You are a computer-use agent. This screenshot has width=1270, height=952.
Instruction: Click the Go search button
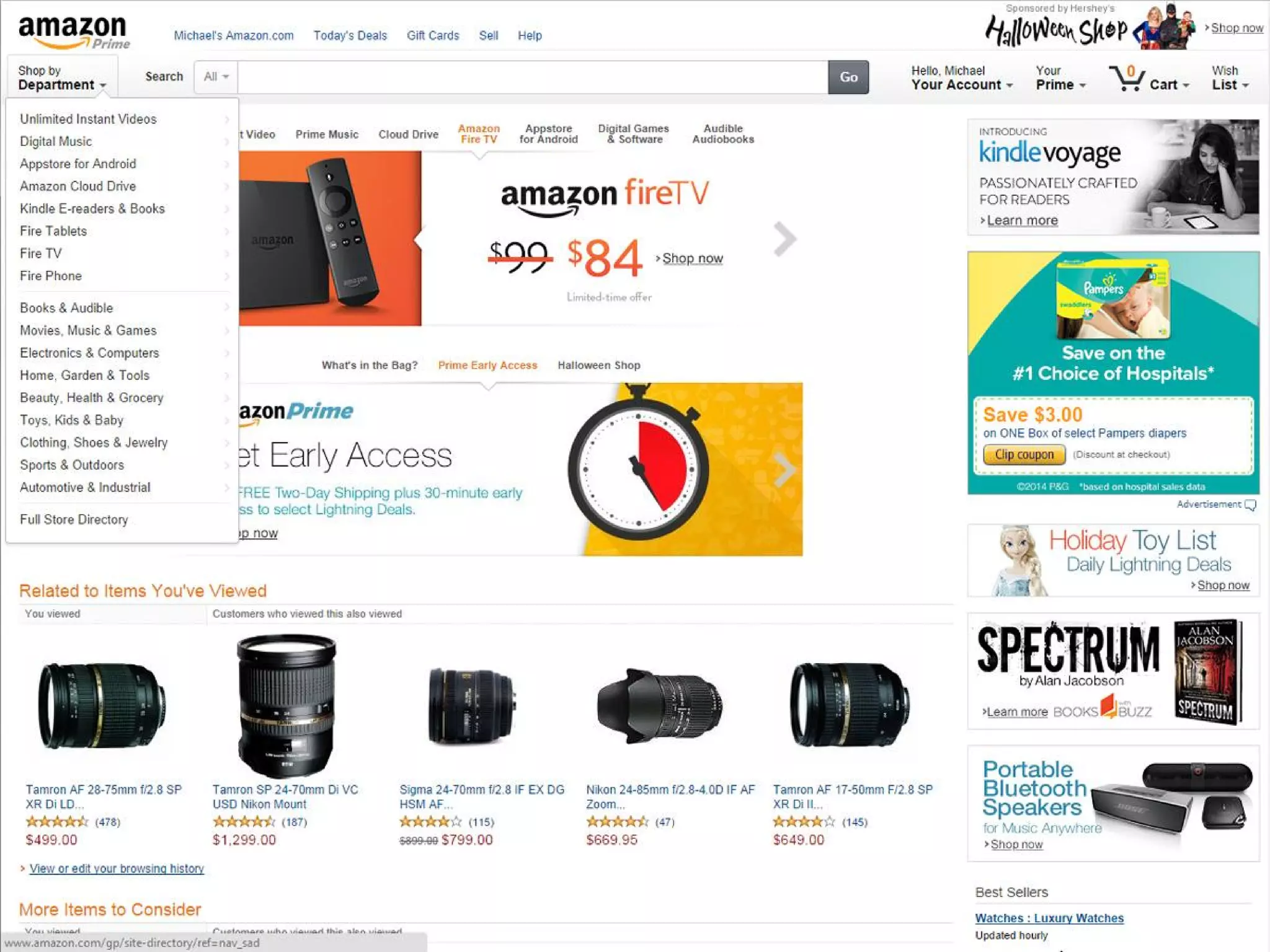[848, 77]
